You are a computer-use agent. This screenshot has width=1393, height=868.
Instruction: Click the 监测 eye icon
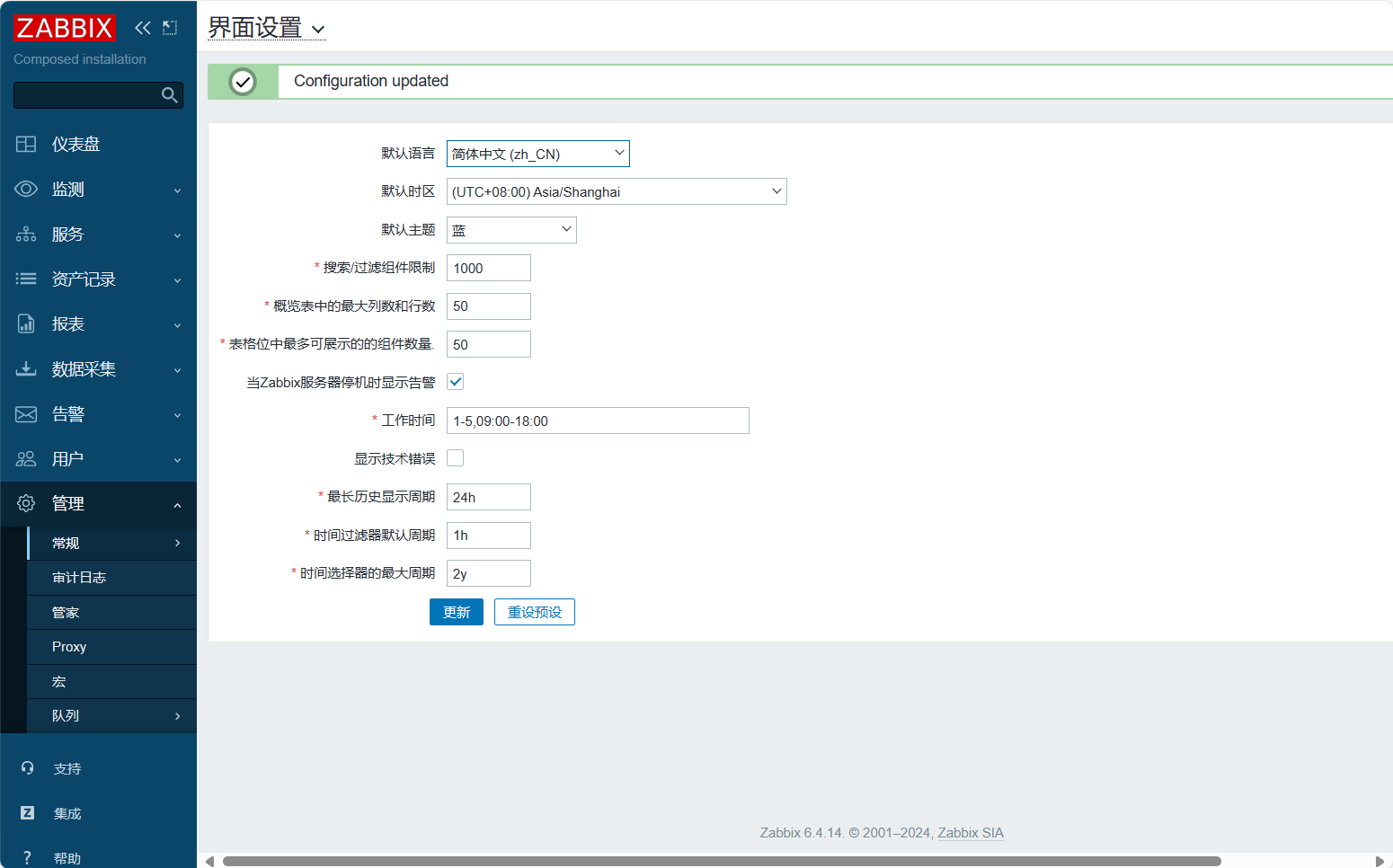tap(26, 190)
